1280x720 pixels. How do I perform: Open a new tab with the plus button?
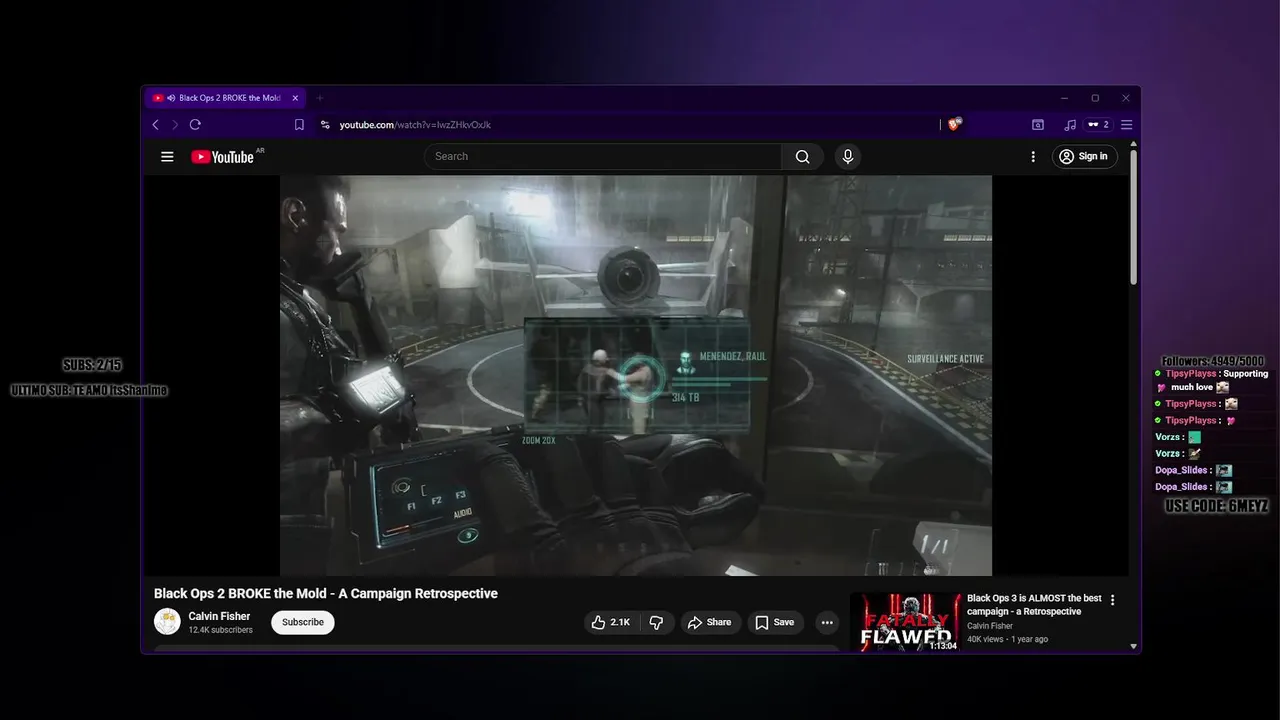coord(320,98)
